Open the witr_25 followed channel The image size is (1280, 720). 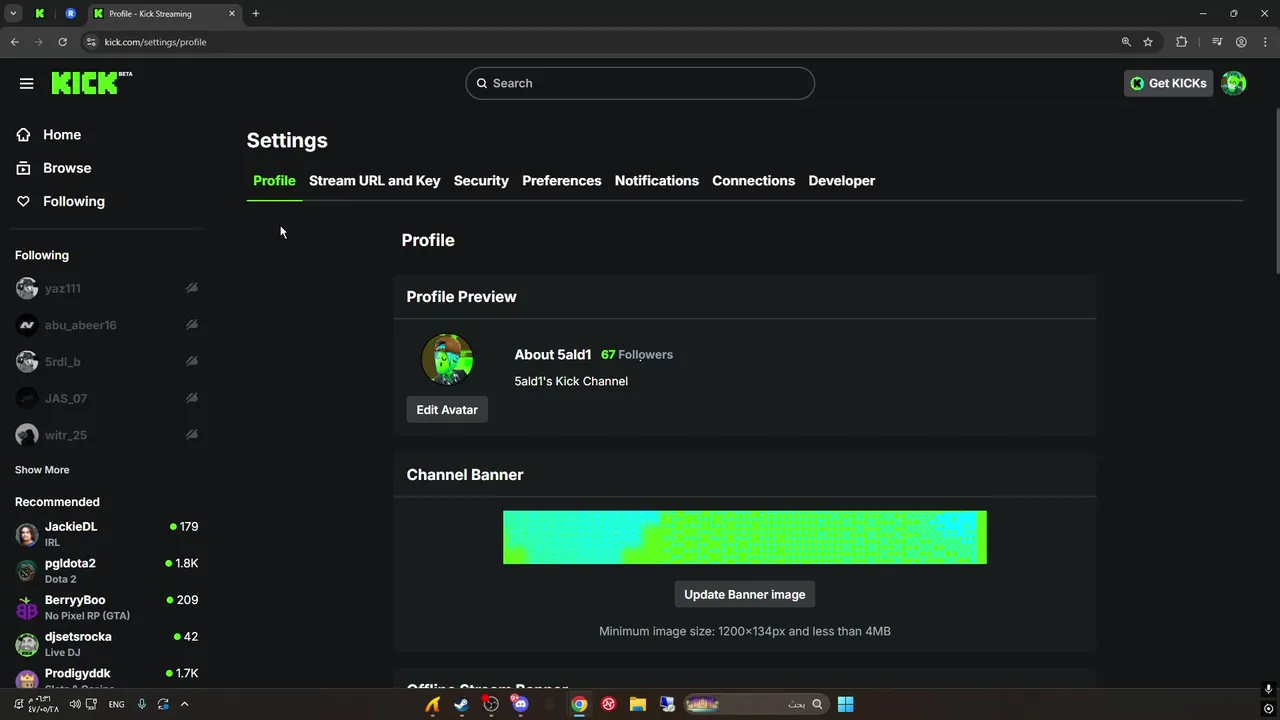(x=106, y=435)
